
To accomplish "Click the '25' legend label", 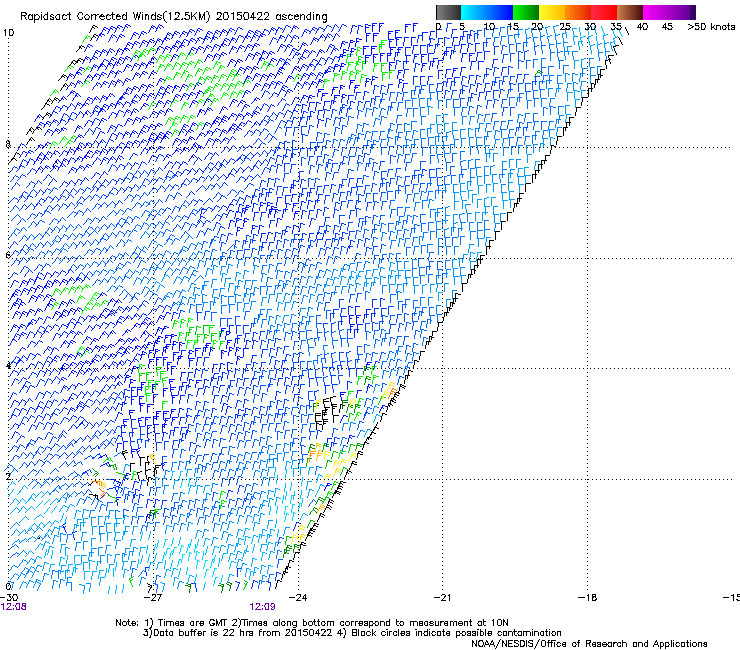I will (x=565, y=27).
